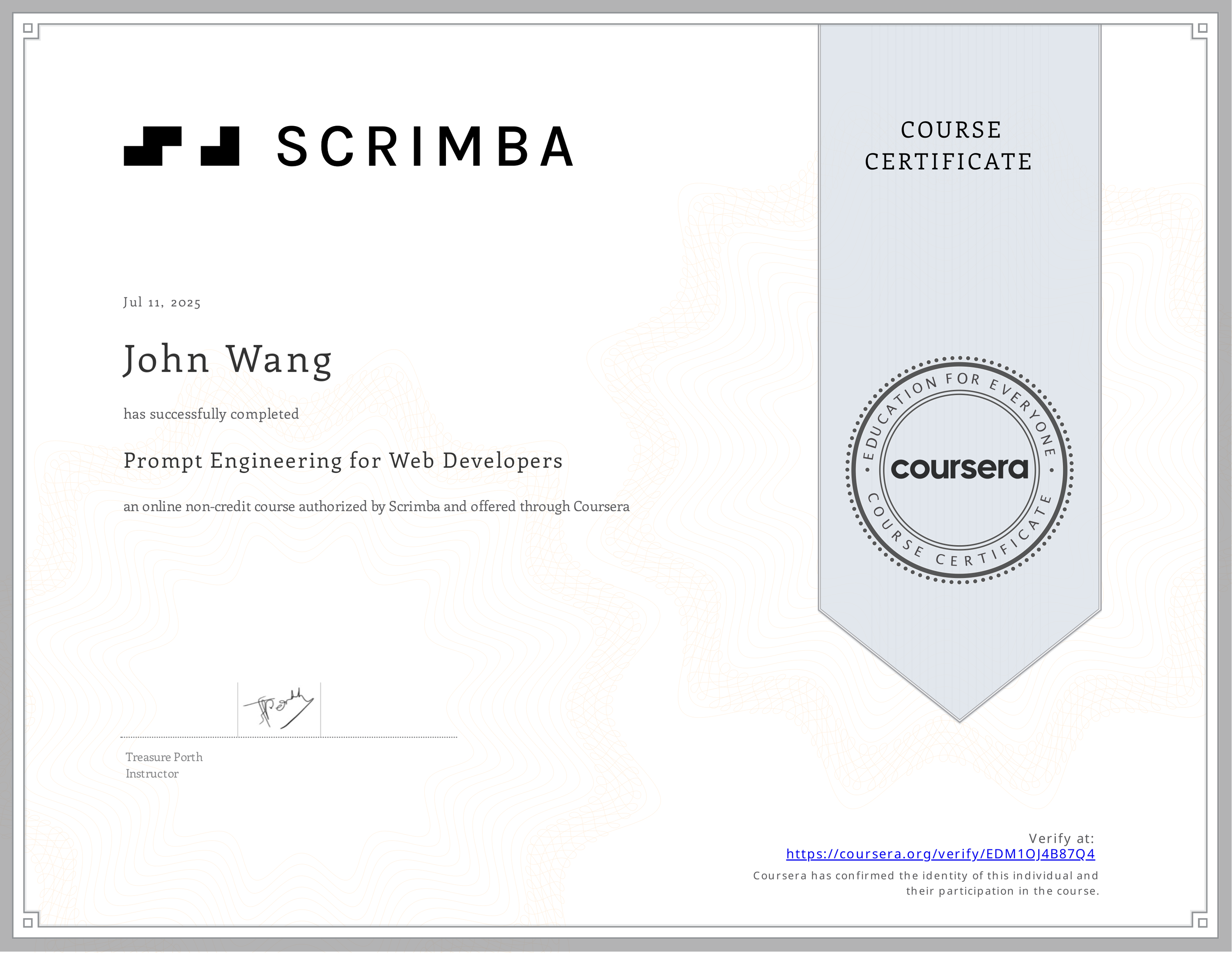Screen dimensions: 1232x953
Task: Click the 'an online non-credit course' line
Action: coord(376,506)
